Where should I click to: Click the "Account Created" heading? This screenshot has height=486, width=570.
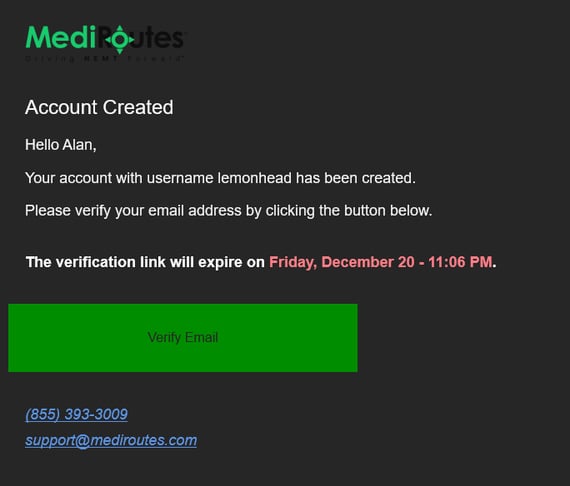[x=99, y=107]
